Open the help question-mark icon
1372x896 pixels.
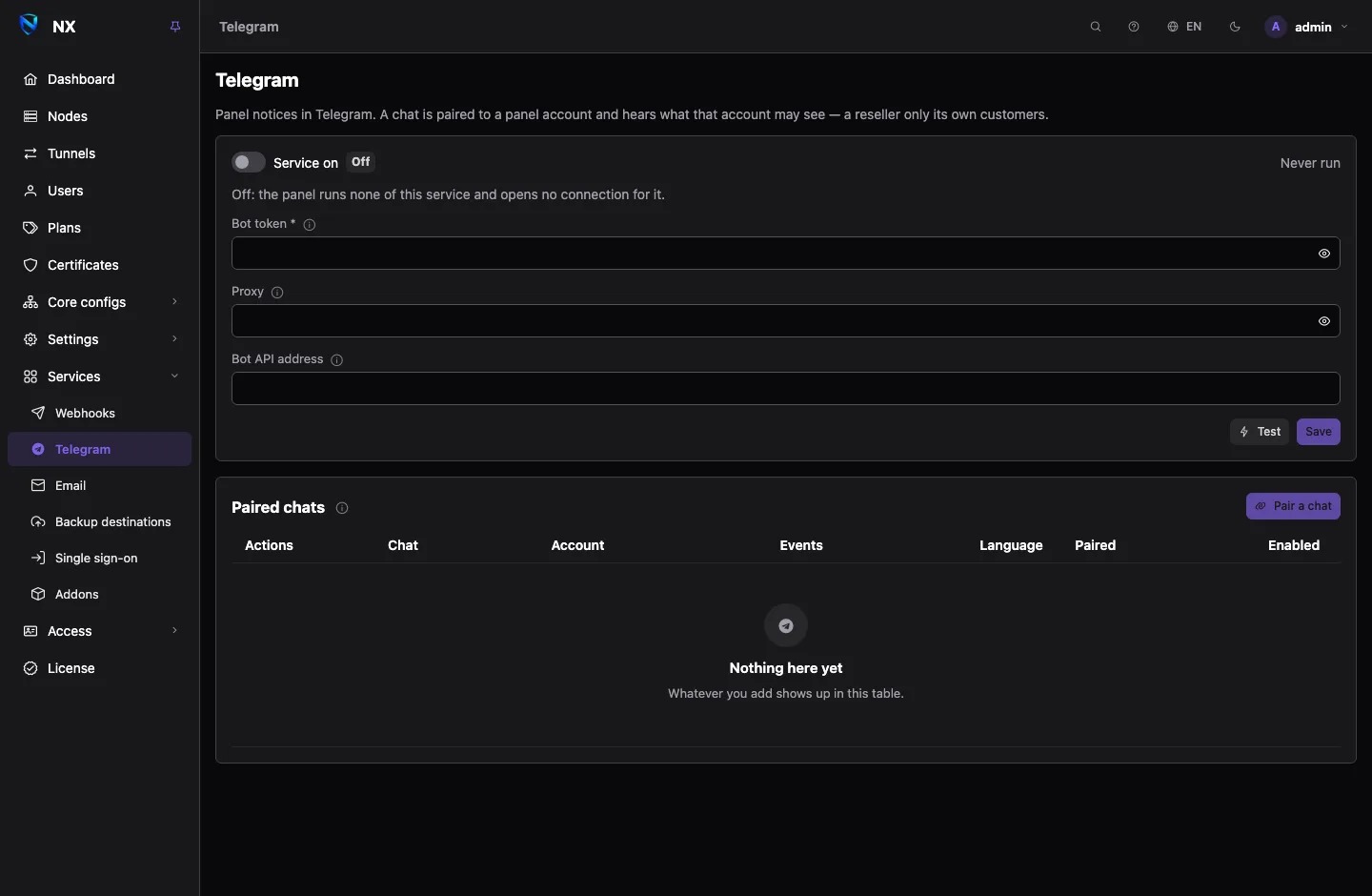(1134, 27)
